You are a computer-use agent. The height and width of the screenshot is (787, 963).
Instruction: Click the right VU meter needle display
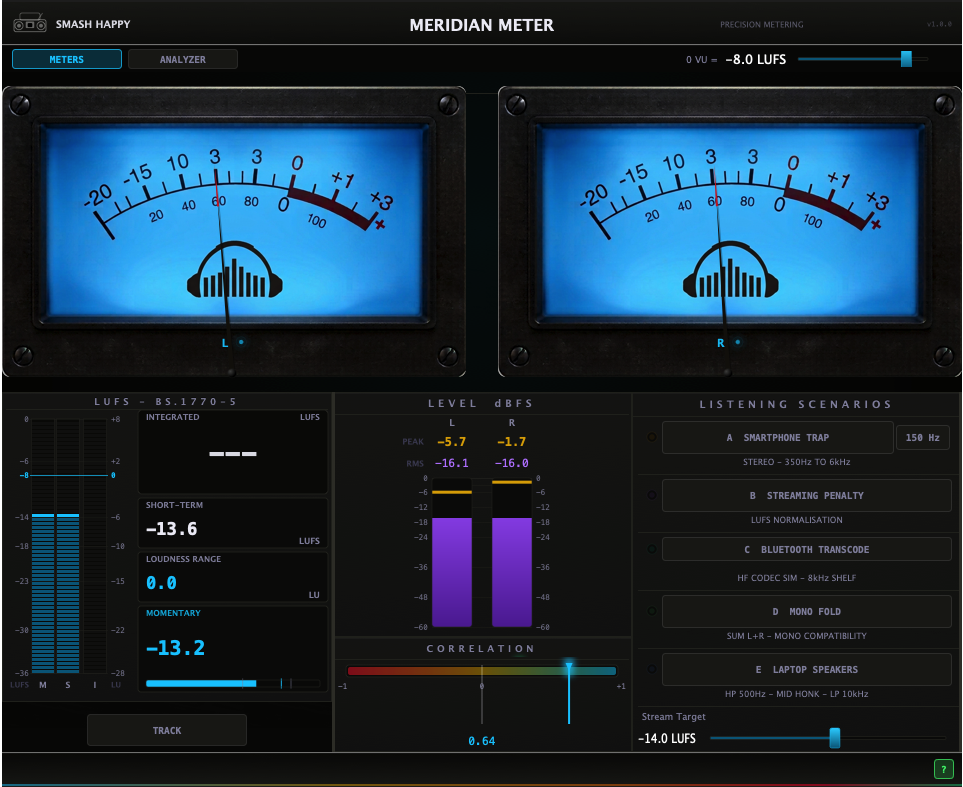pyautogui.click(x=730, y=223)
